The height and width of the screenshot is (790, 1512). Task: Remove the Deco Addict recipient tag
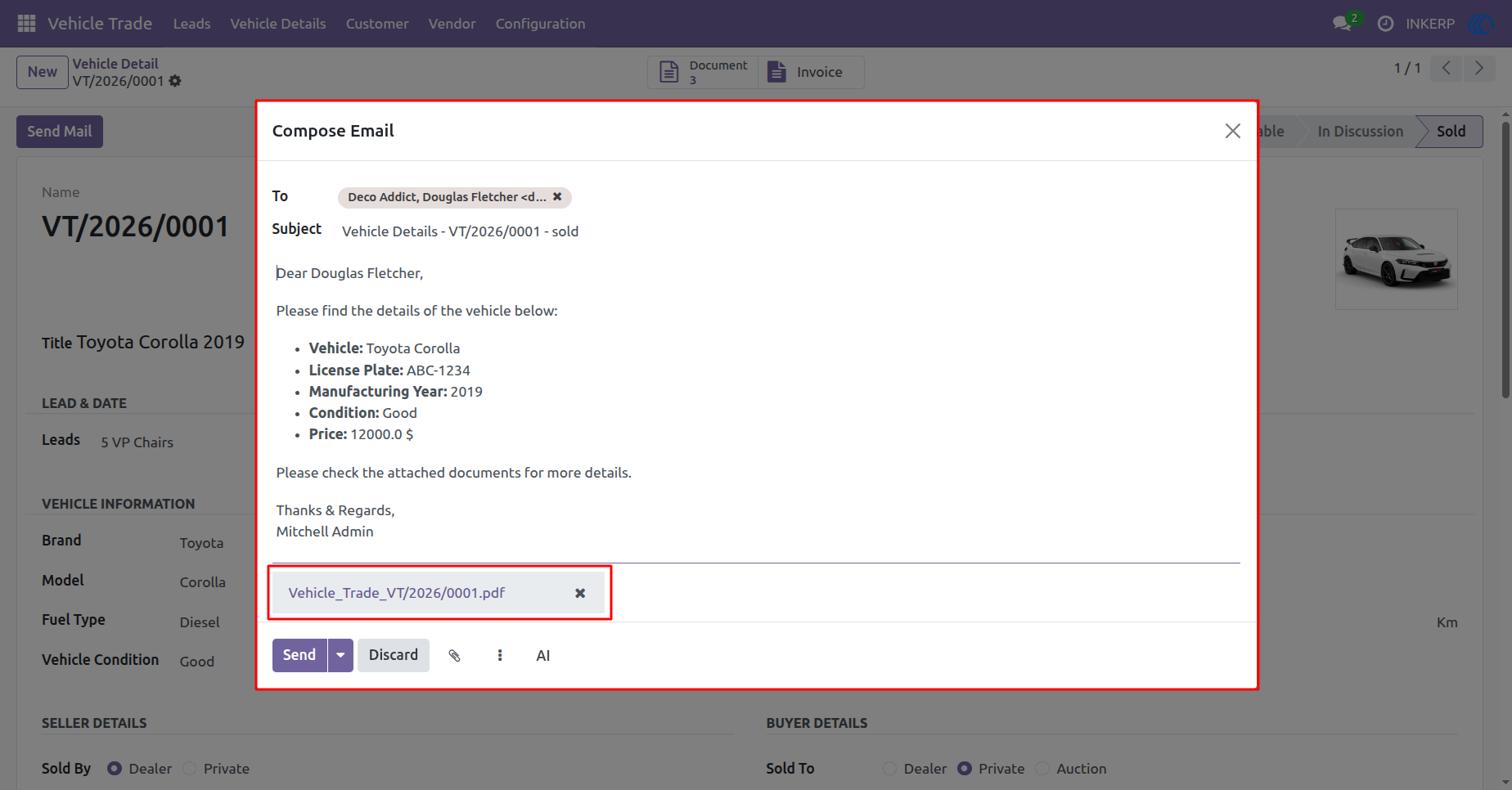[x=557, y=196]
